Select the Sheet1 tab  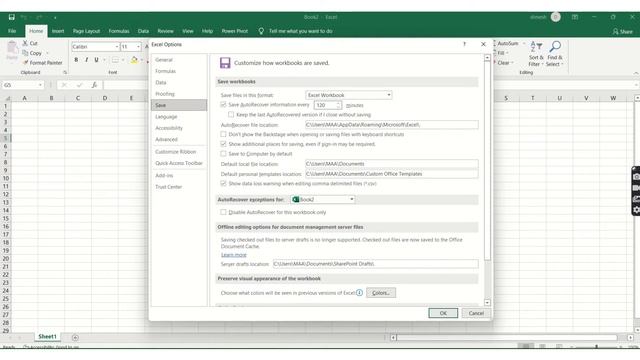tap(47, 337)
